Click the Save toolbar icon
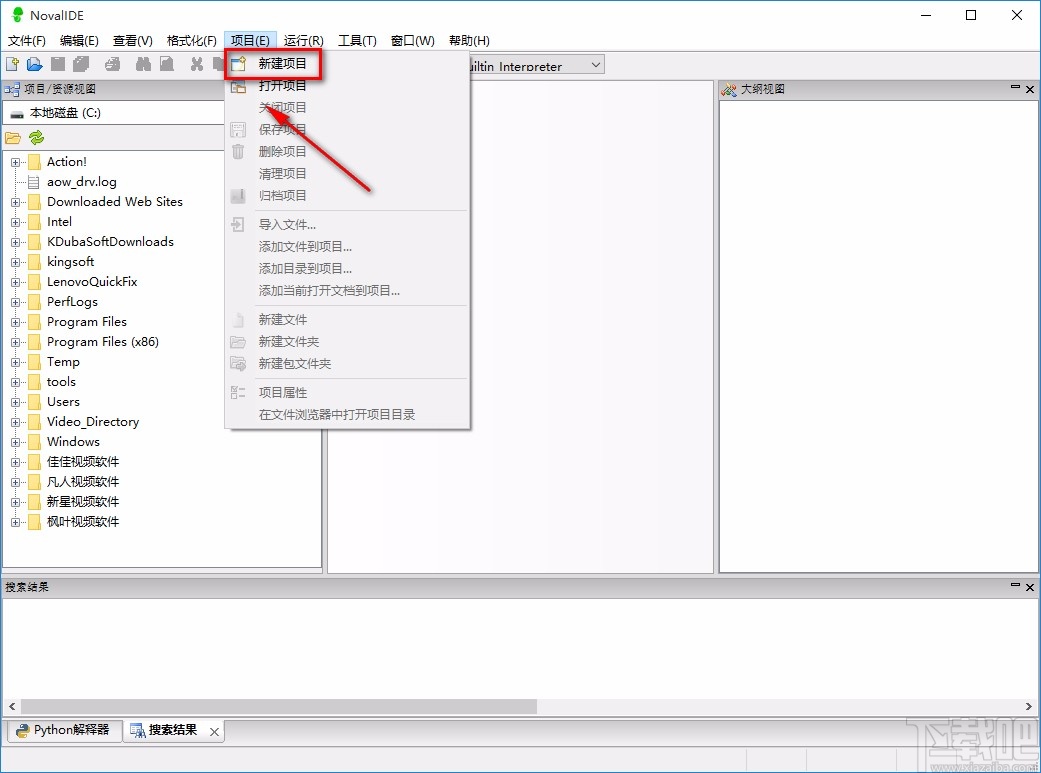 tap(57, 63)
